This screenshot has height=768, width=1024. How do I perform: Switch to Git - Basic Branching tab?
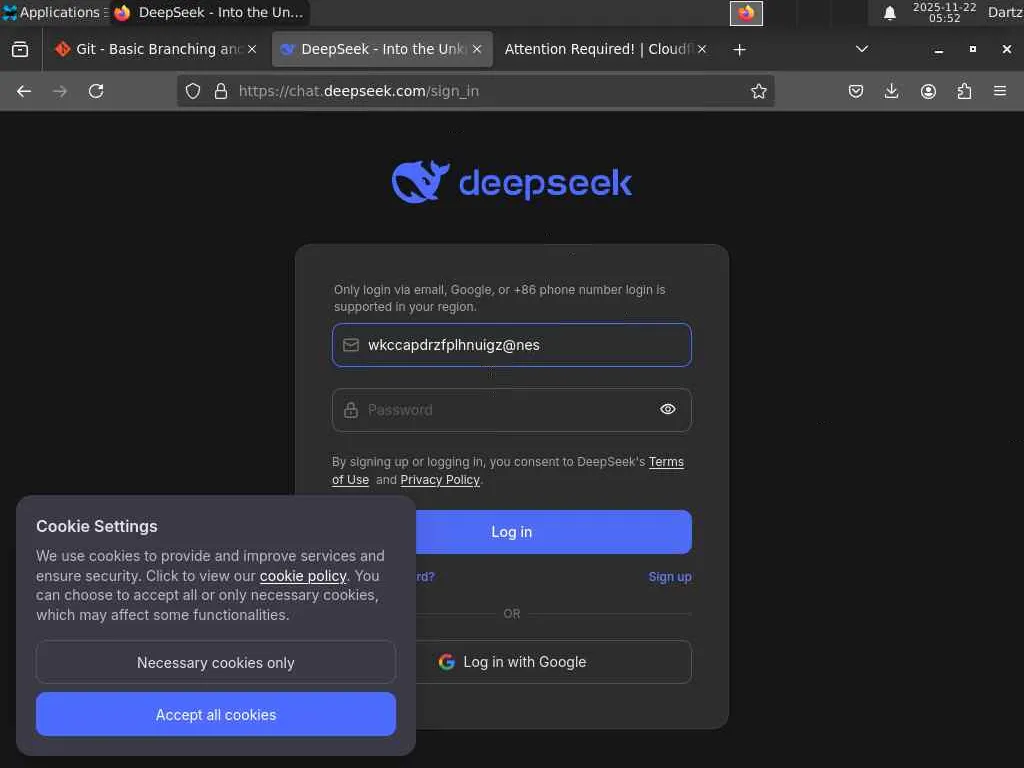click(x=155, y=49)
